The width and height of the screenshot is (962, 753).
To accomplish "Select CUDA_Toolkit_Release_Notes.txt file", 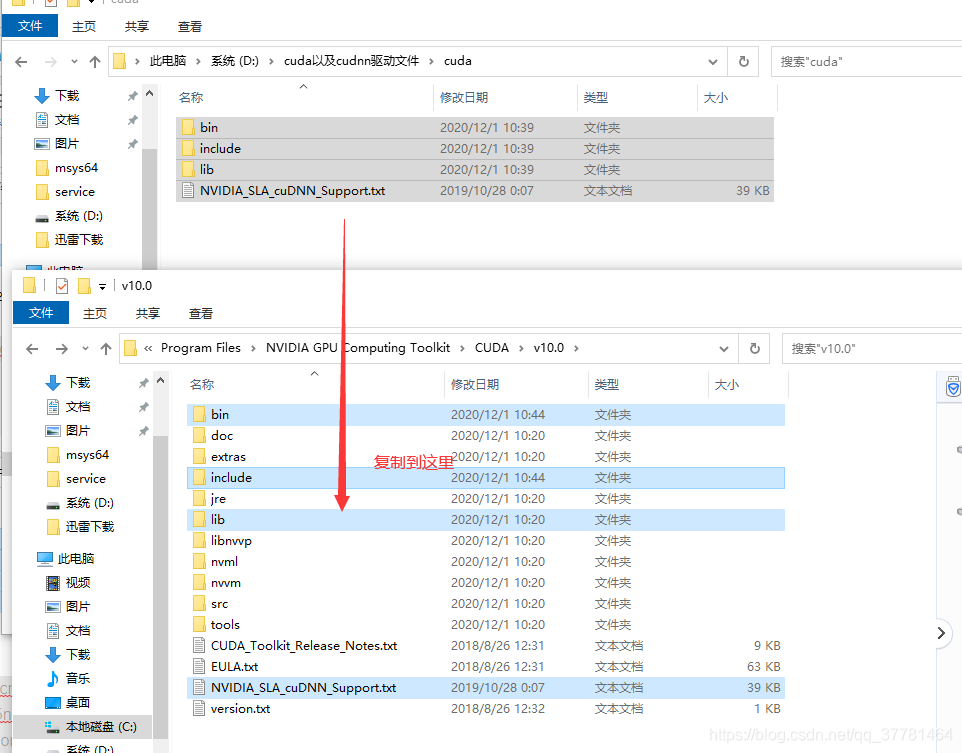I will coord(485,646).
